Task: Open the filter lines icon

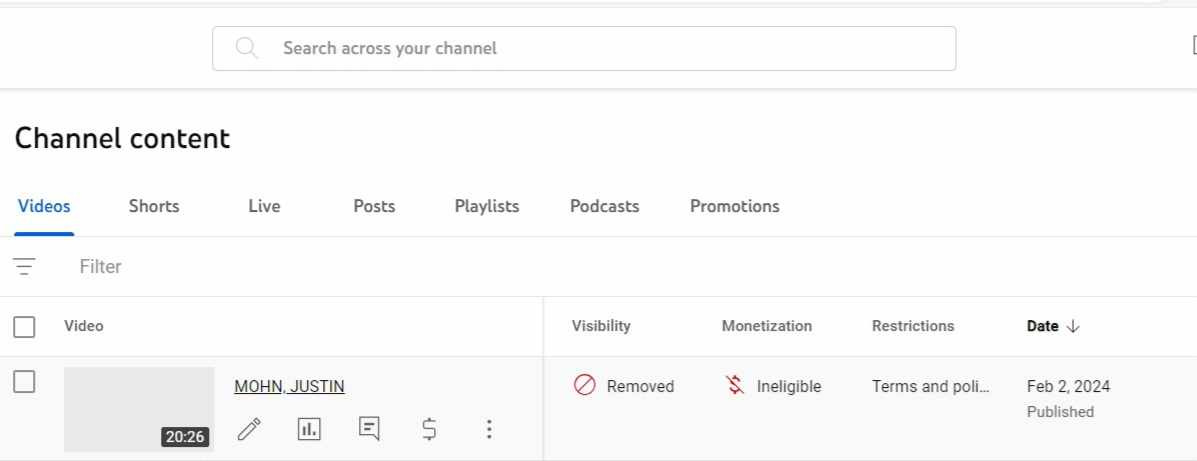Action: (24, 266)
